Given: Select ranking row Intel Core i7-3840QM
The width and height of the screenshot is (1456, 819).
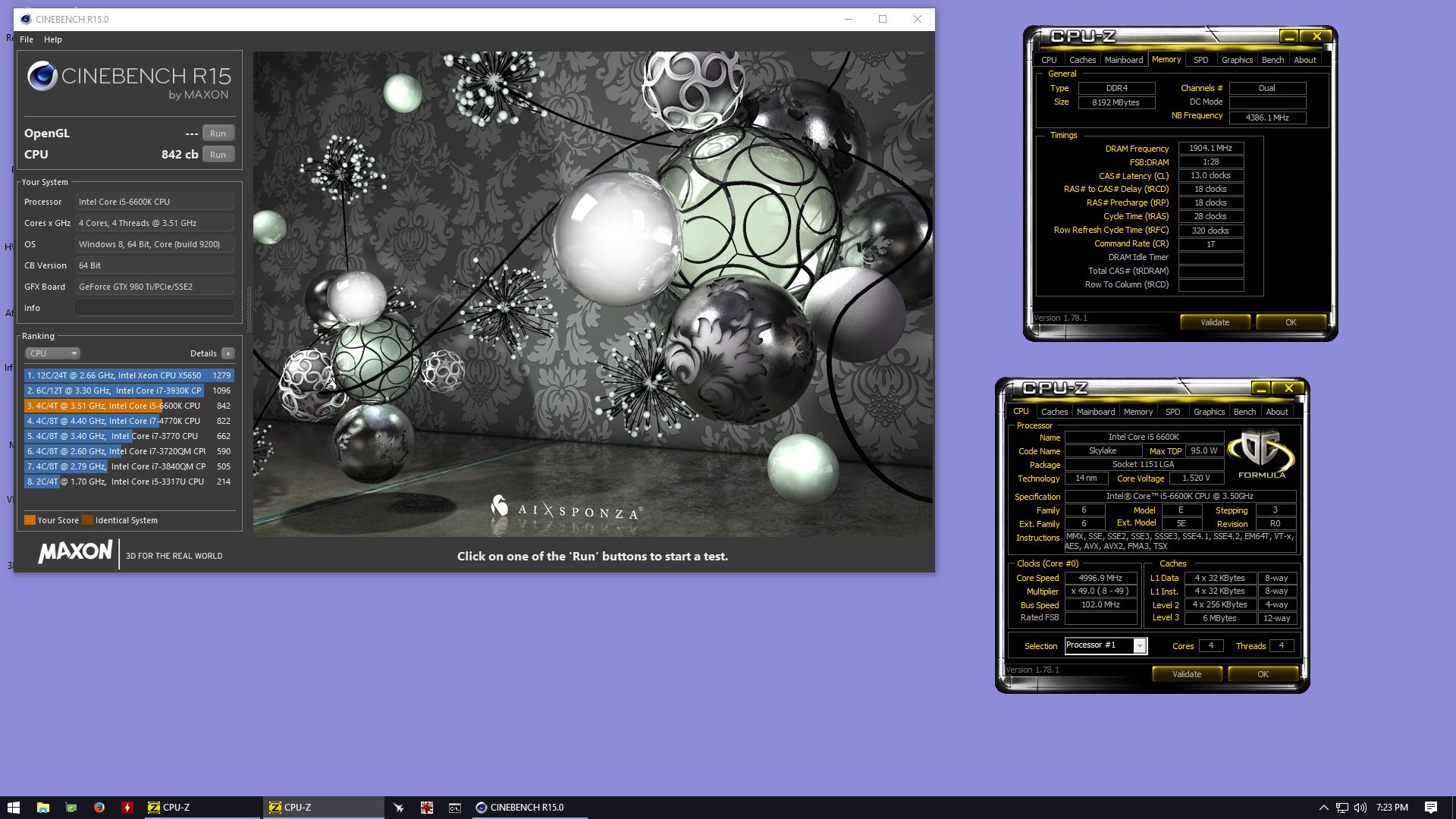Looking at the screenshot, I should coord(129,466).
